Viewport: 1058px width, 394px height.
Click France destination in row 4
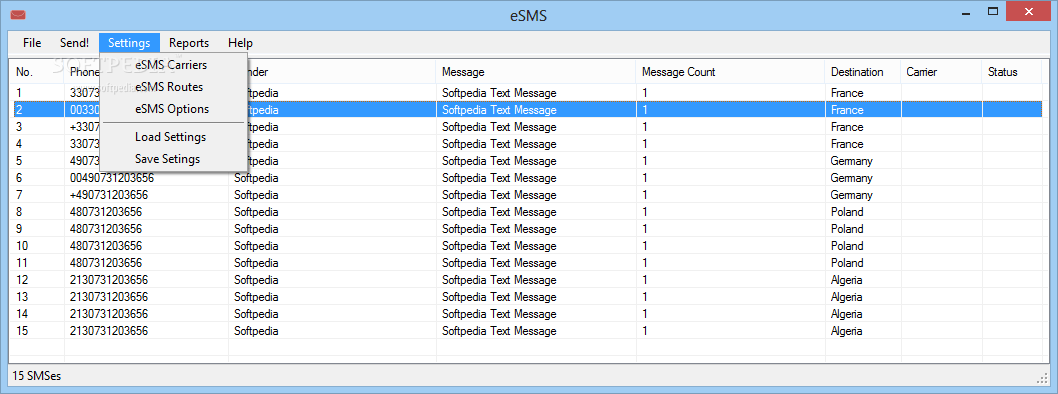[847, 144]
